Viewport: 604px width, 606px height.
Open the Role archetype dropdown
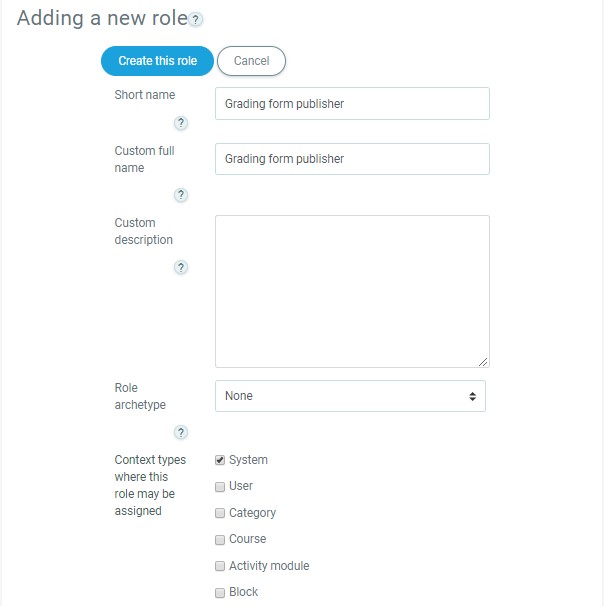click(x=350, y=396)
